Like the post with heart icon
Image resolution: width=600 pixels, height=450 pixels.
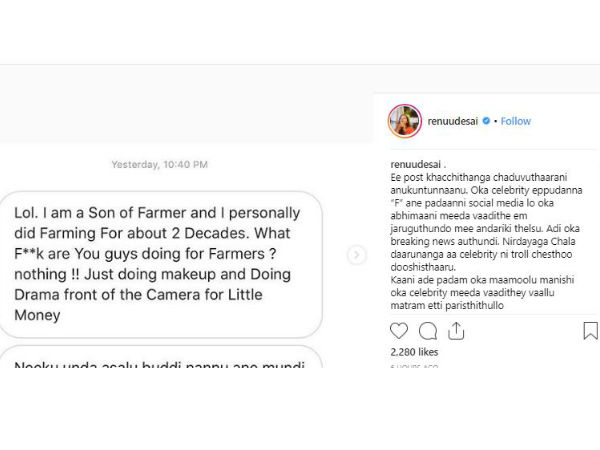[x=399, y=331]
